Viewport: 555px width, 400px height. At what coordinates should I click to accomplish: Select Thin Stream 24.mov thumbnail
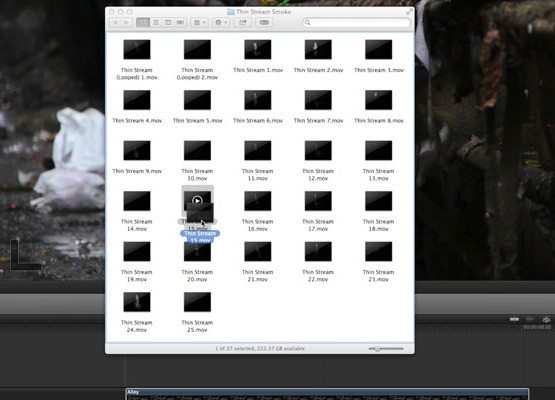[137, 302]
